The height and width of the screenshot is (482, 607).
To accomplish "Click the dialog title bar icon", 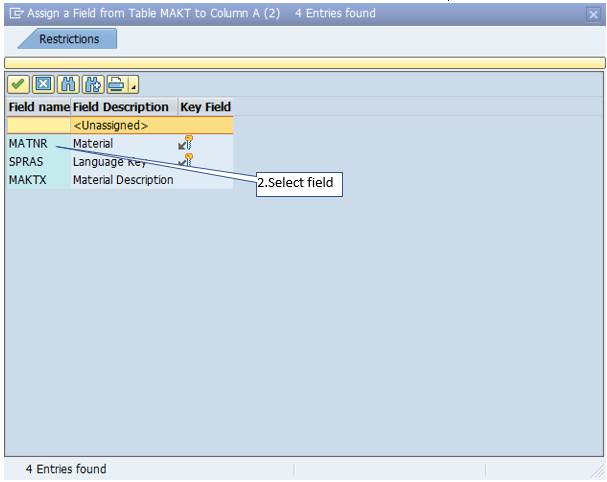I will [16, 14].
